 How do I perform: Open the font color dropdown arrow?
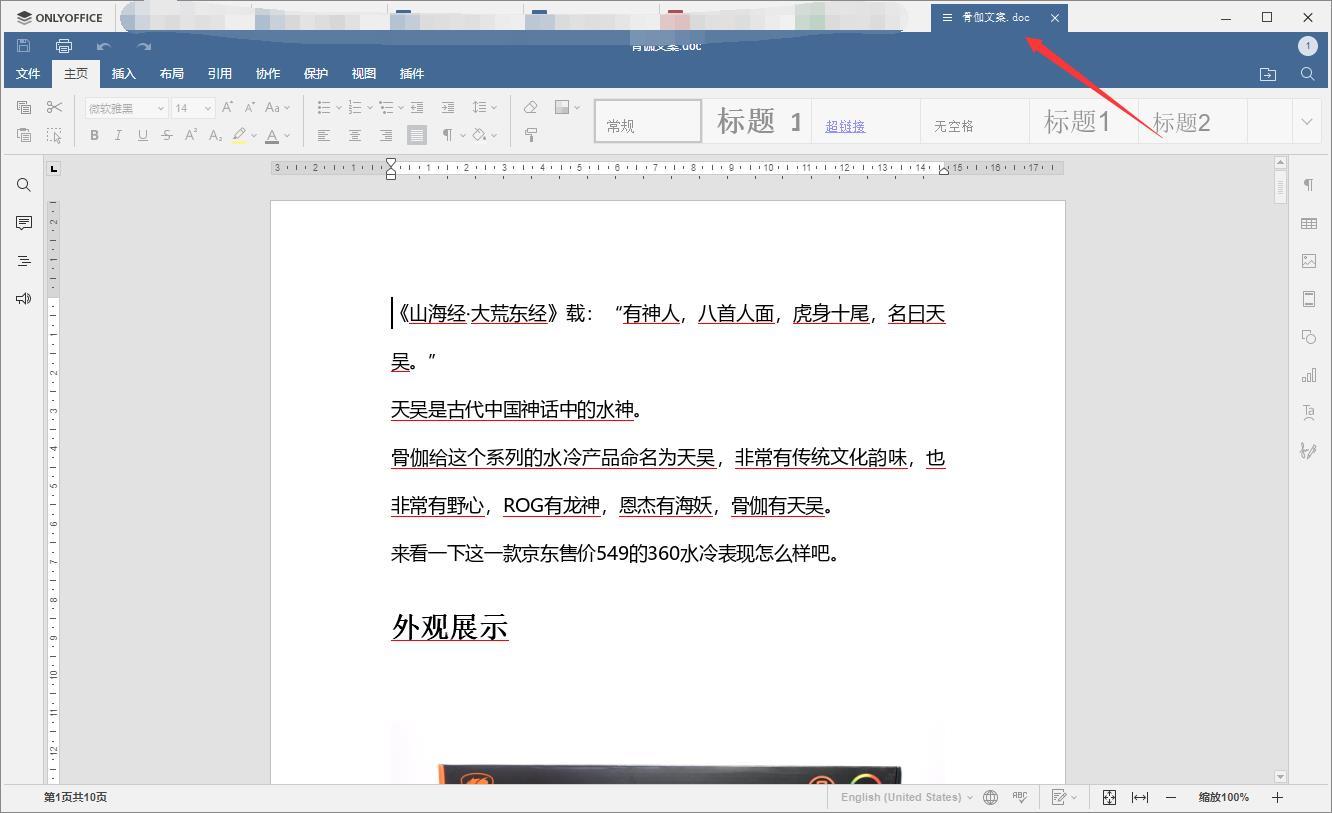click(288, 135)
